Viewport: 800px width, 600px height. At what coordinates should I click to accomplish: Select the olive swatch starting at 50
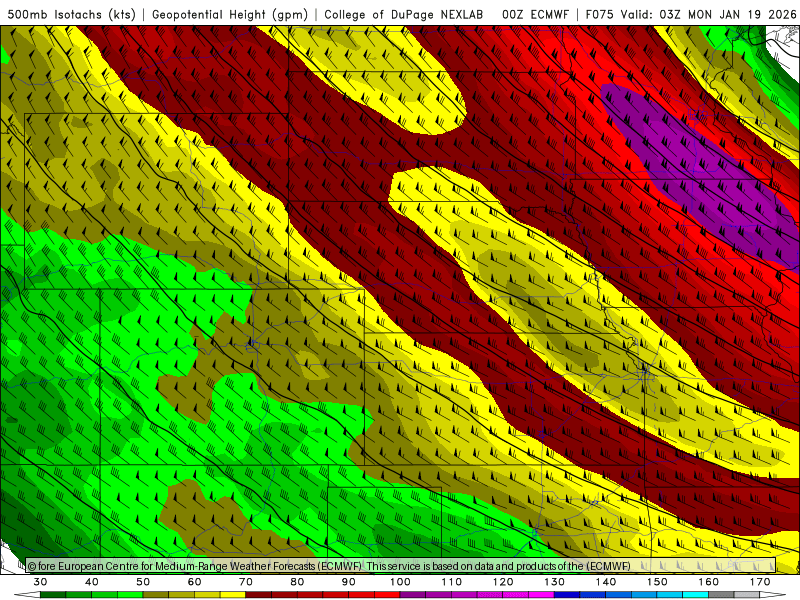[x=156, y=595]
